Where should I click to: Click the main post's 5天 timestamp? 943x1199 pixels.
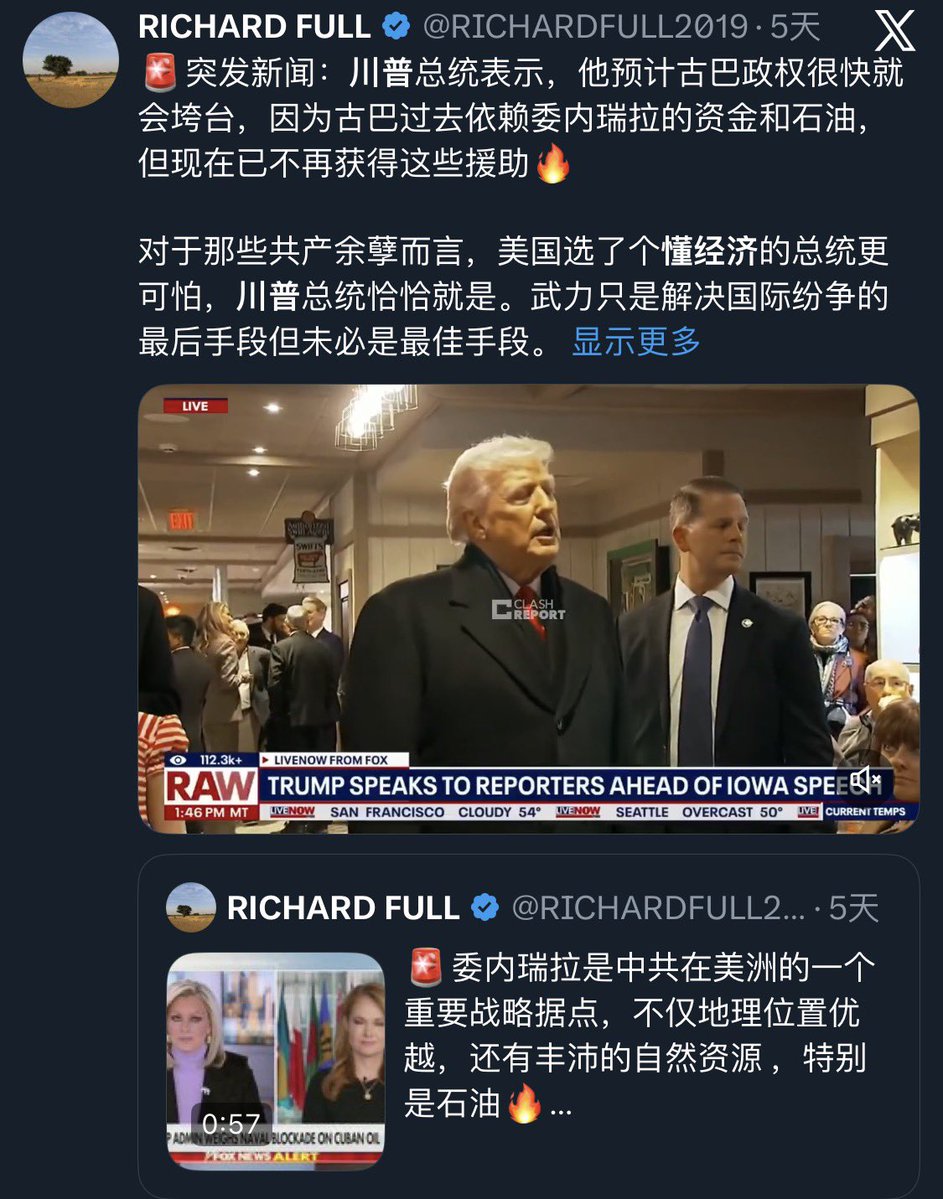(795, 27)
